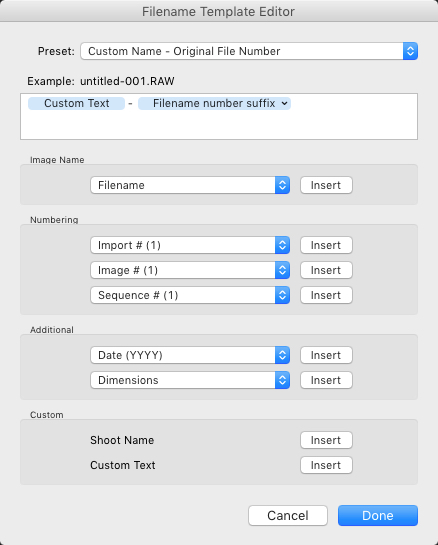Screen dimensions: 438x545
Task: Open the Date (YYYY) dropdown
Action: tap(190, 355)
